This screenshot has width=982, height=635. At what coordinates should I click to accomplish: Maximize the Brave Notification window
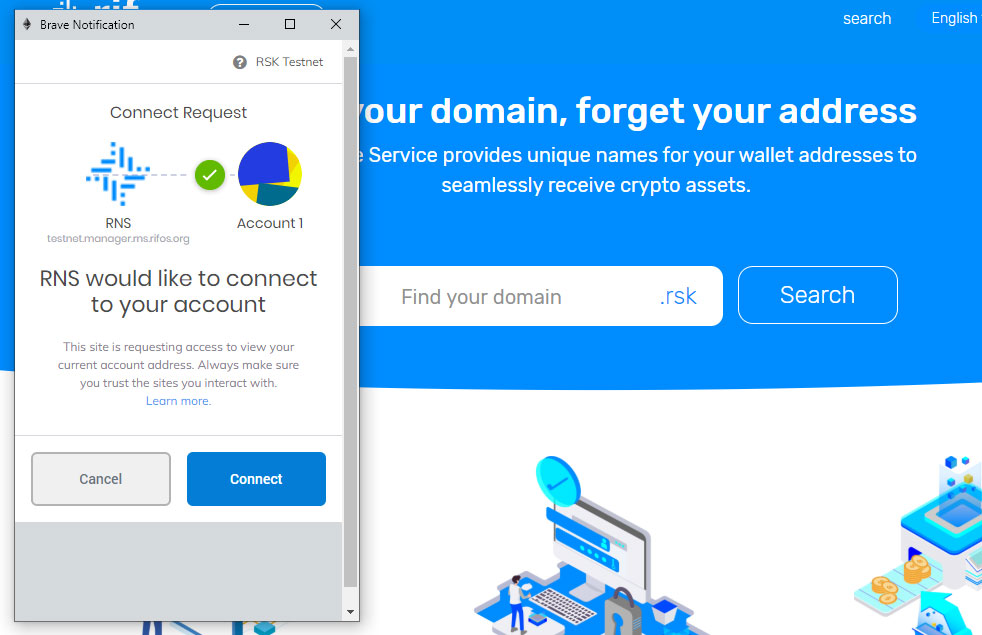point(290,24)
